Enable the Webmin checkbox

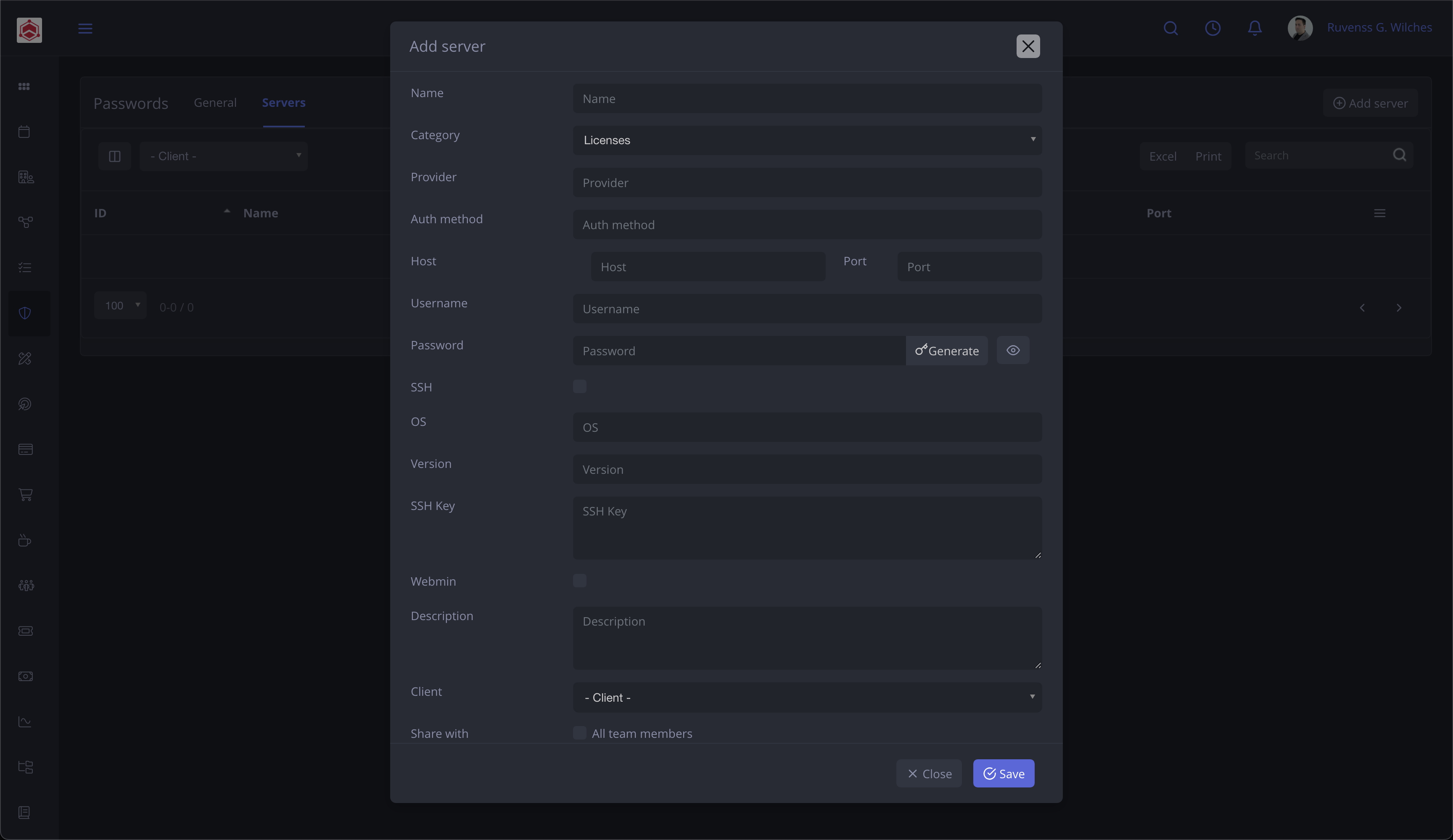pos(579,581)
